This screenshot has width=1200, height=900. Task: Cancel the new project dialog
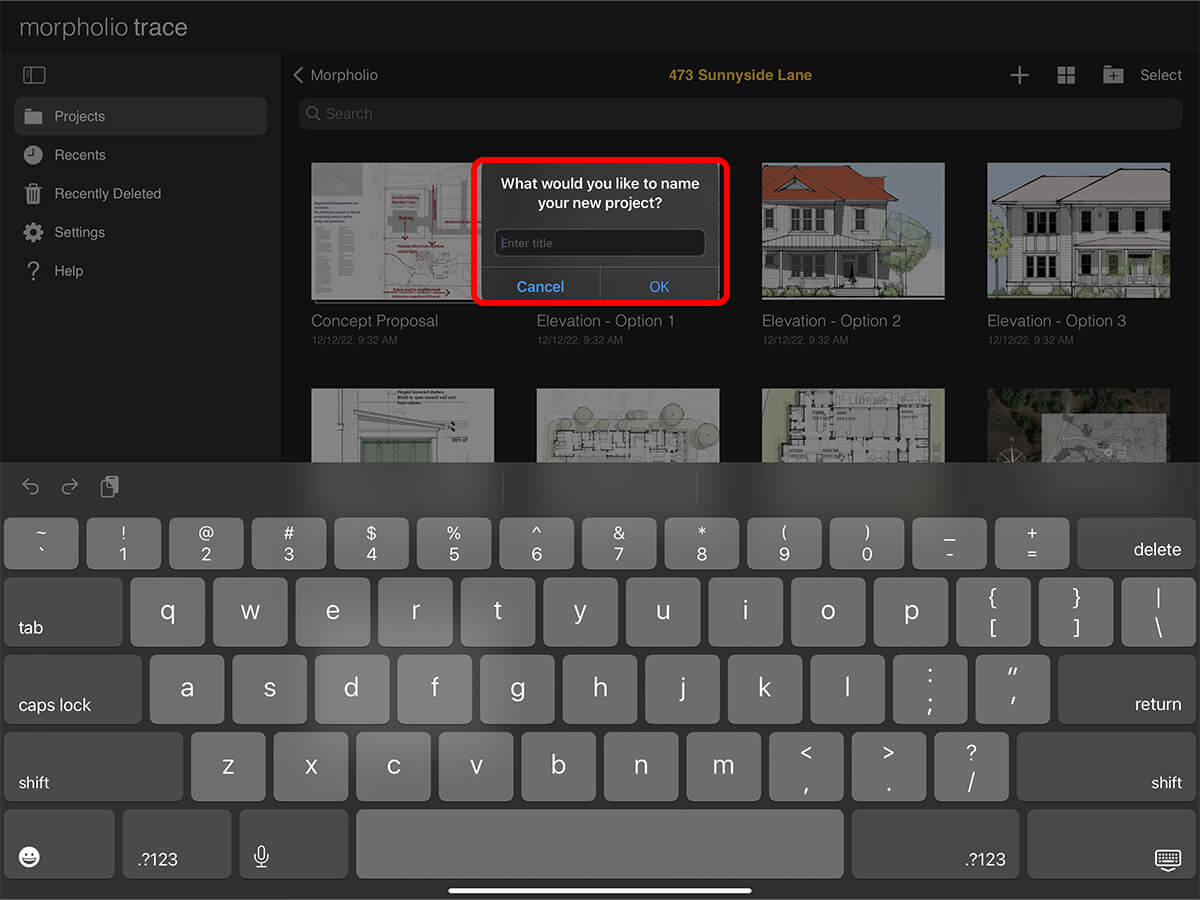pyautogui.click(x=540, y=286)
